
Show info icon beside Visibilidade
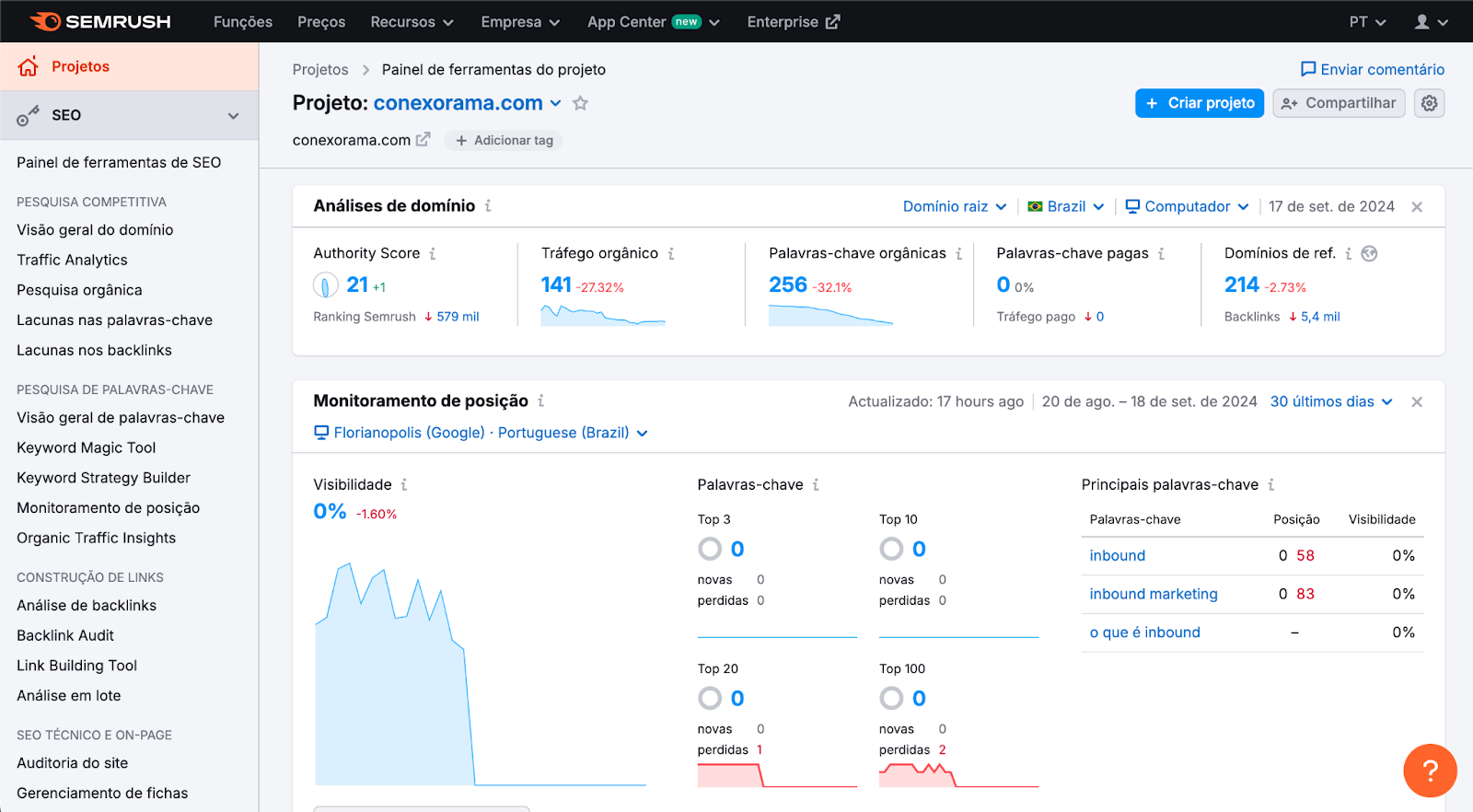tap(404, 484)
